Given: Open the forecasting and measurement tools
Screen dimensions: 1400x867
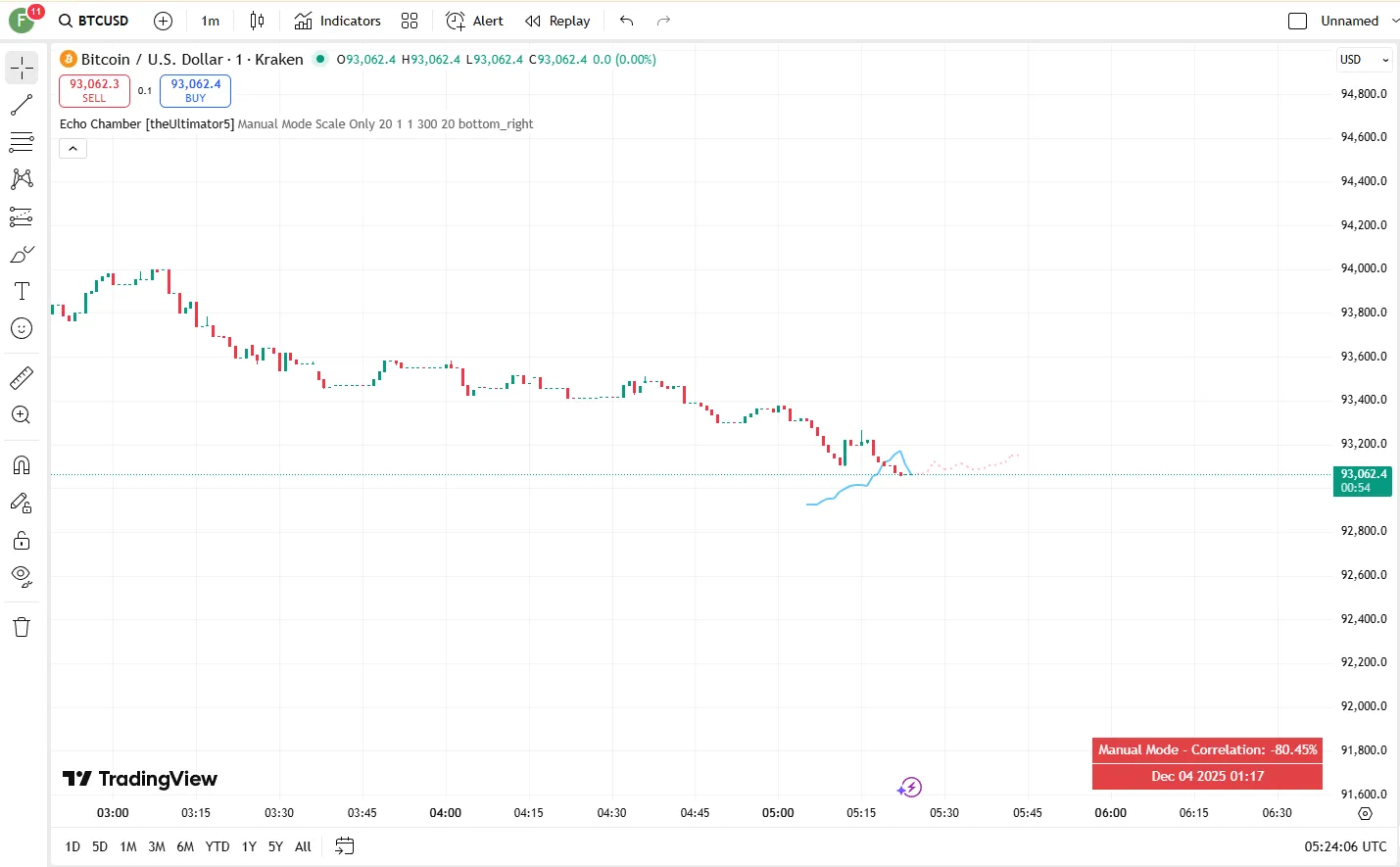Looking at the screenshot, I should [22, 217].
